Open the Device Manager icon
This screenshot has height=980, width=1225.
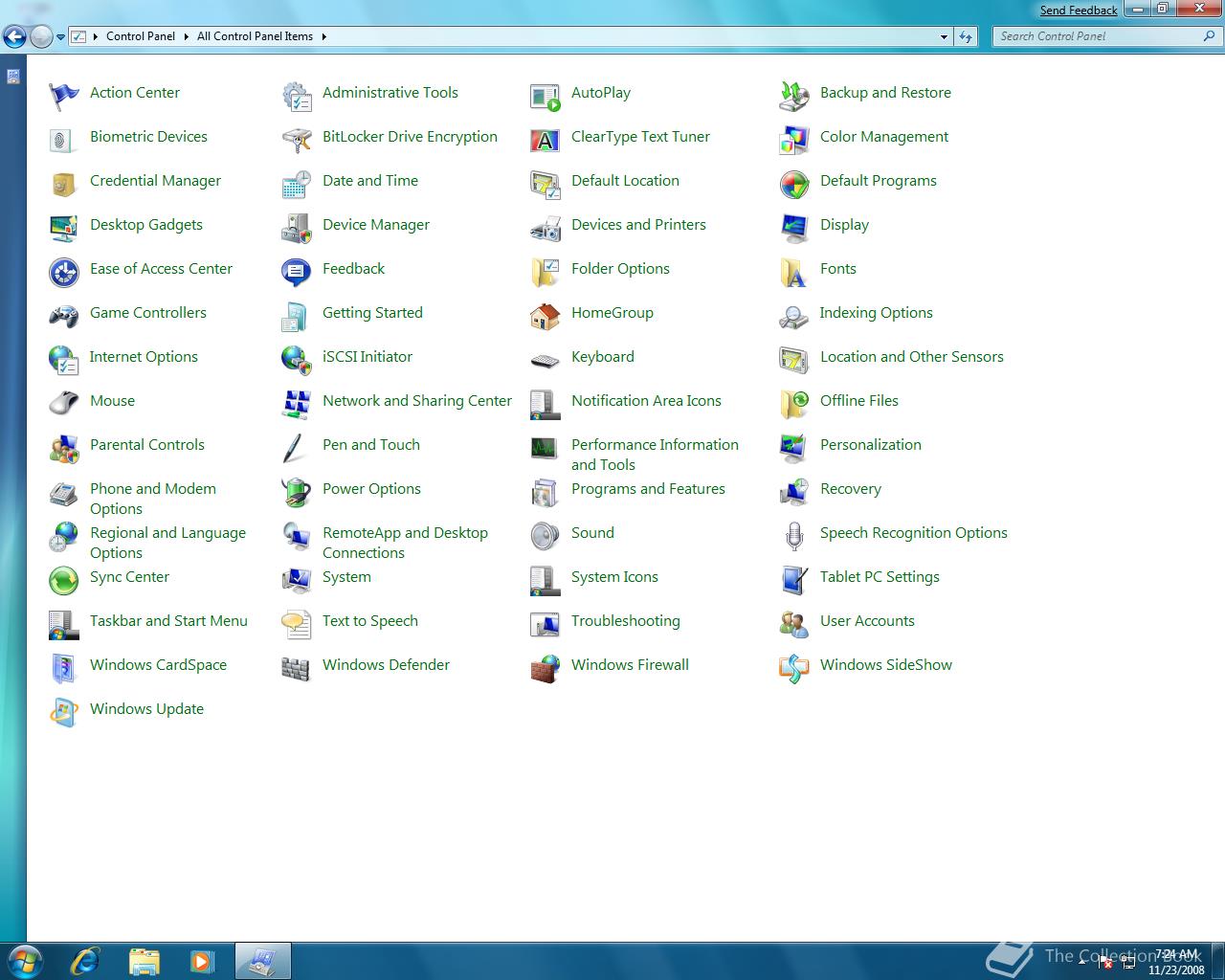click(x=297, y=228)
